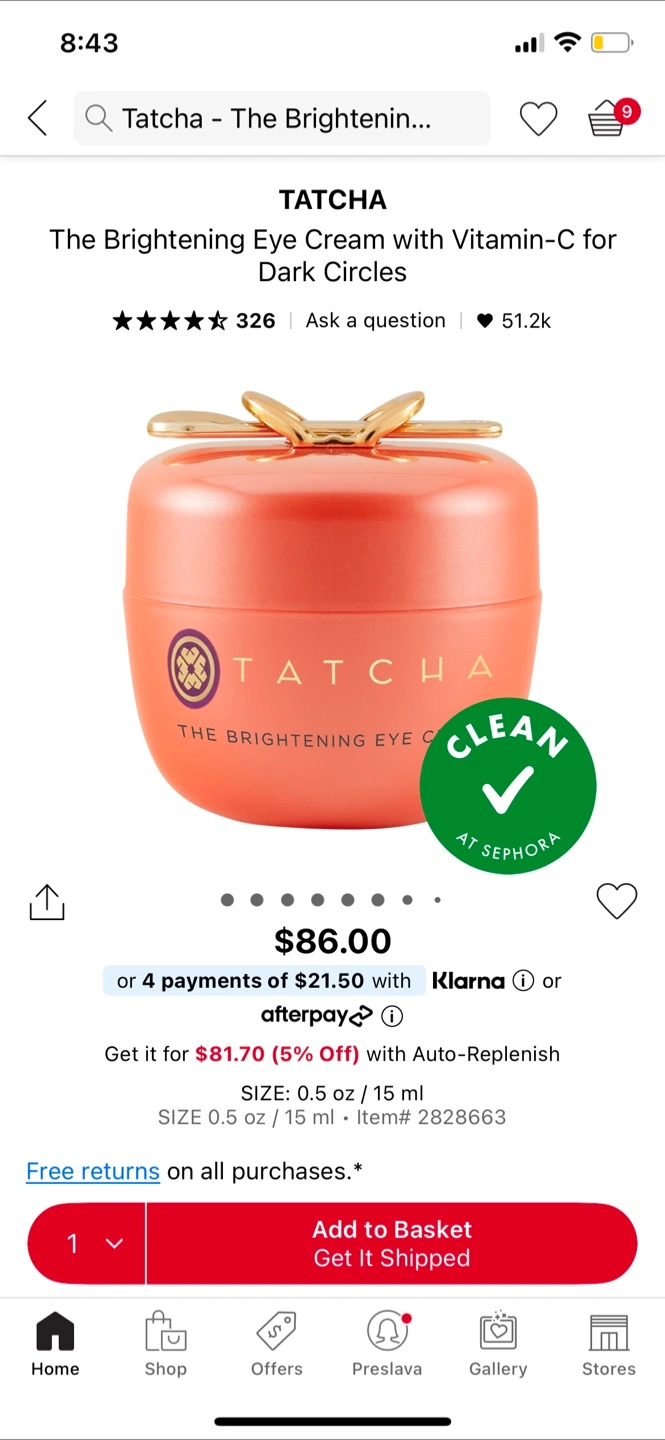
Task: Select the third image carousel dot
Action: 287,900
